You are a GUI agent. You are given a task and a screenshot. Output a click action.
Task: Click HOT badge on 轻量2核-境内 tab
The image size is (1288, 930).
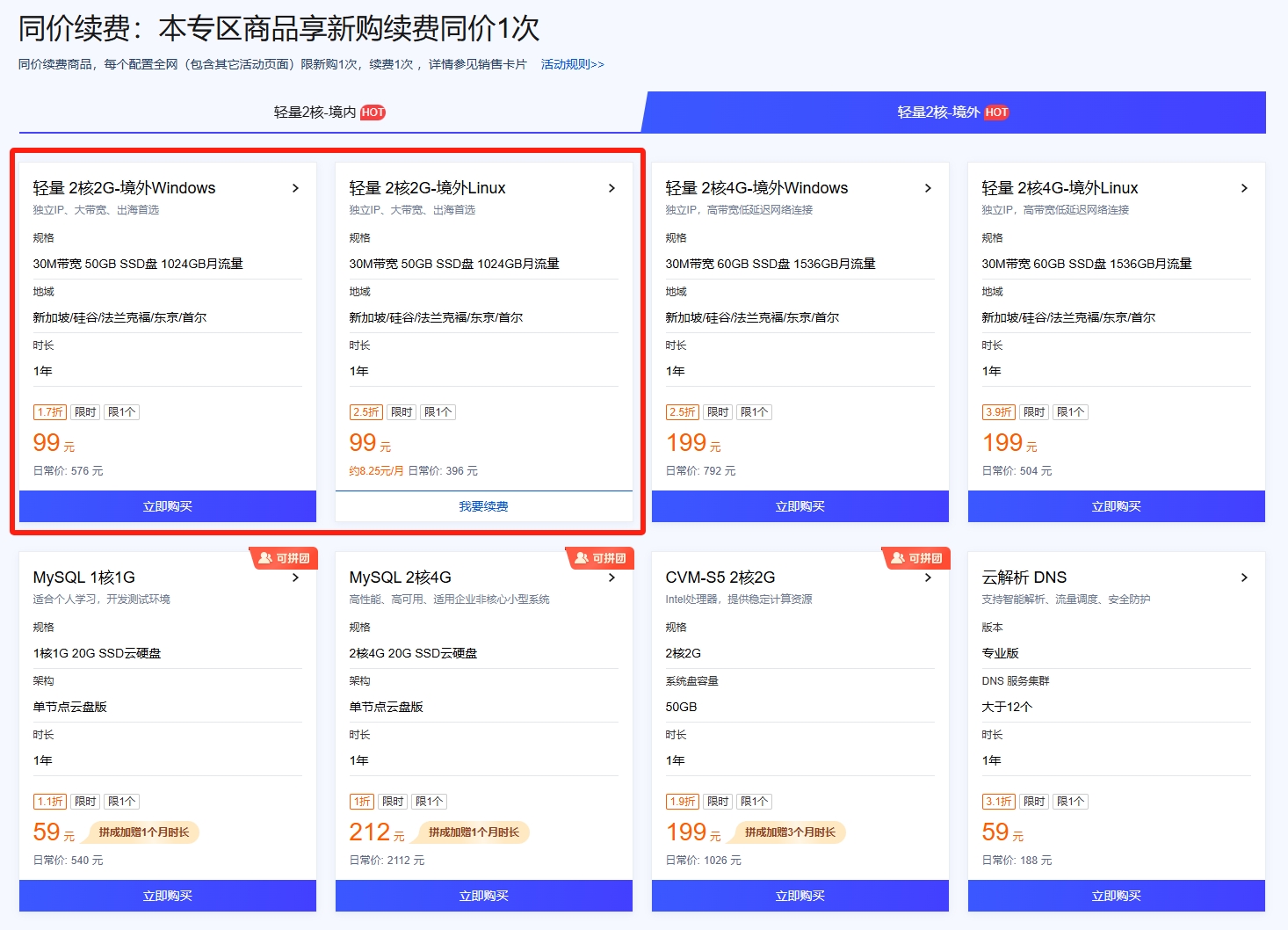[373, 113]
